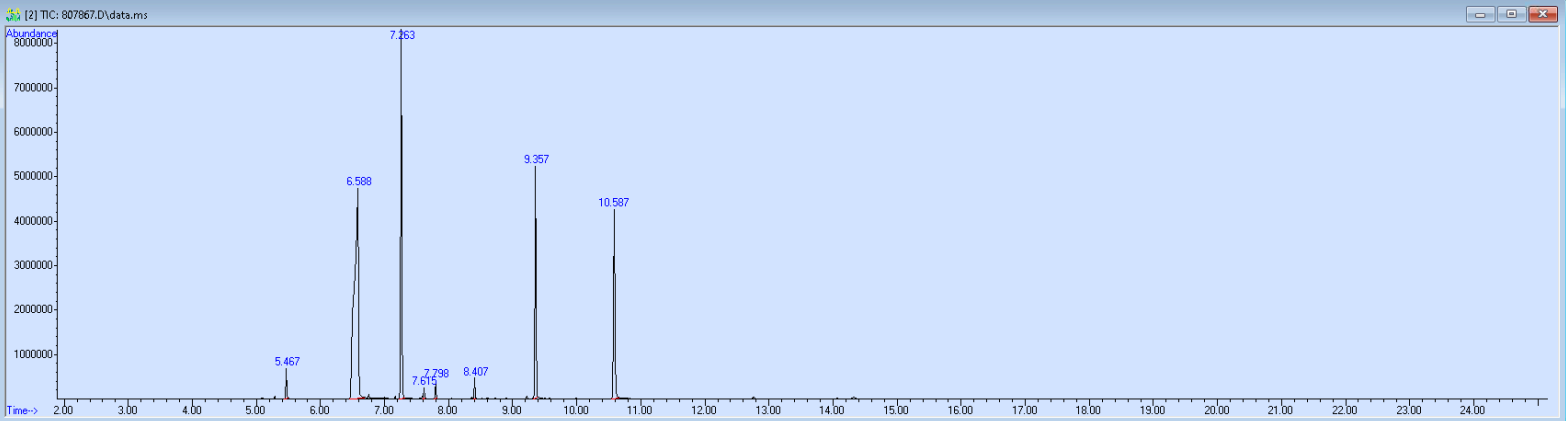Click the 6000000 y-axis tick value
The height and width of the screenshot is (421, 1566).
[33, 132]
